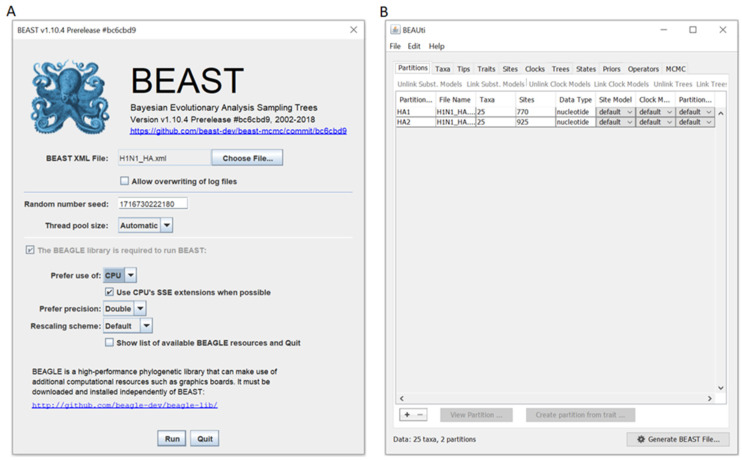Image resolution: width=742 pixels, height=460 pixels.
Task: Click the Choose File button
Action: point(247,158)
